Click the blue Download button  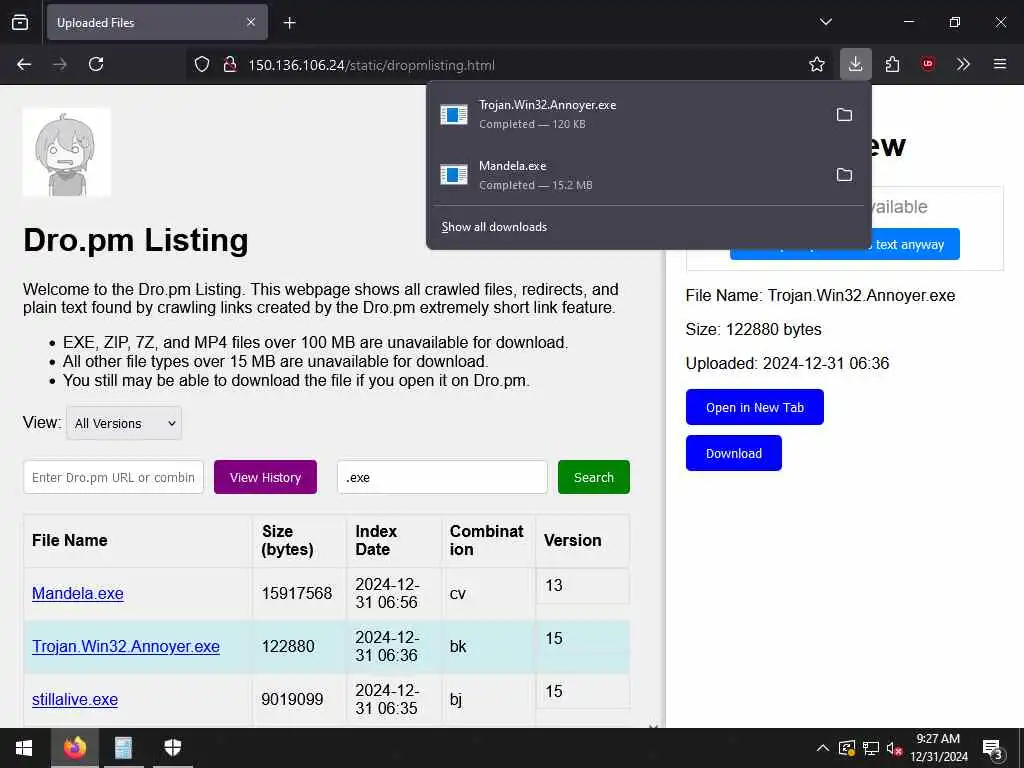(734, 453)
